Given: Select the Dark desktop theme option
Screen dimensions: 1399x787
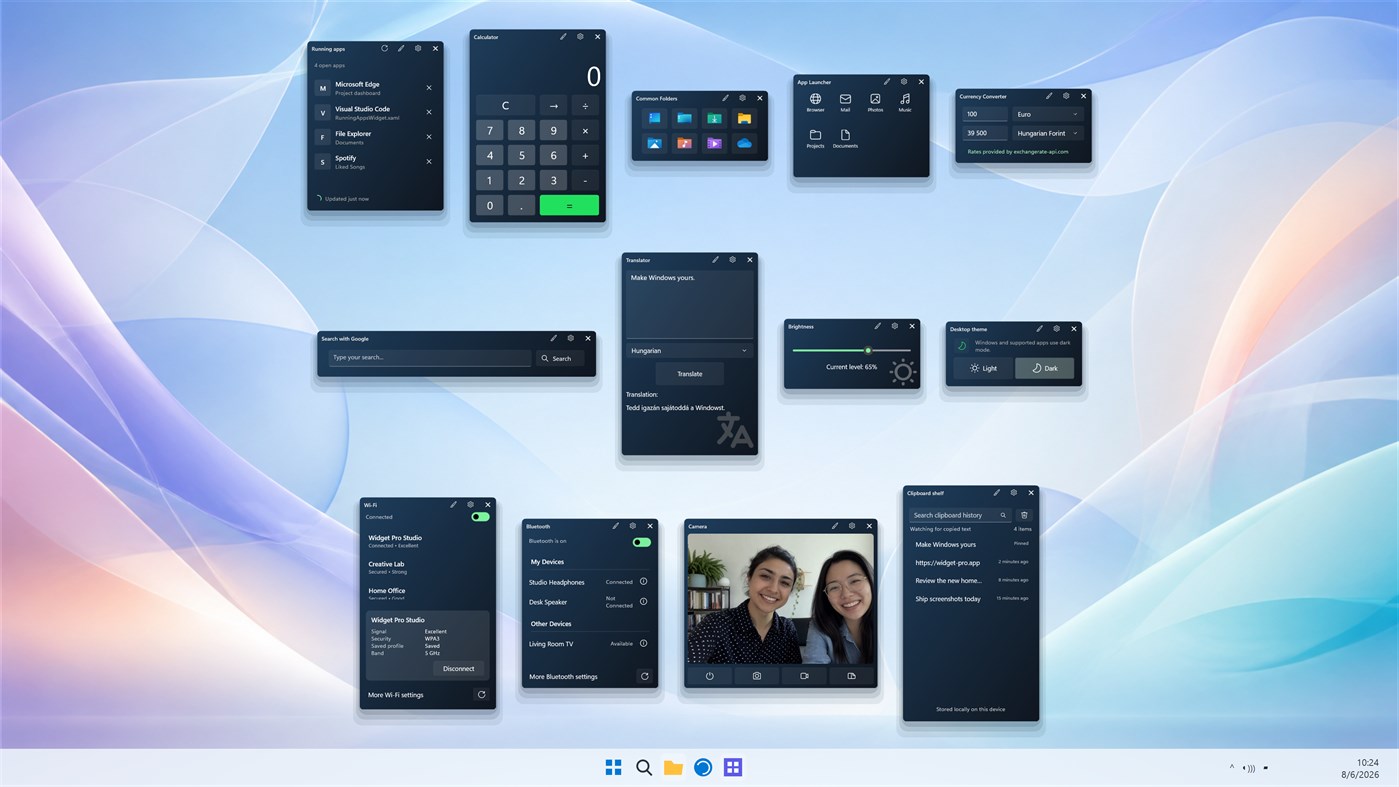Looking at the screenshot, I should tap(1044, 368).
